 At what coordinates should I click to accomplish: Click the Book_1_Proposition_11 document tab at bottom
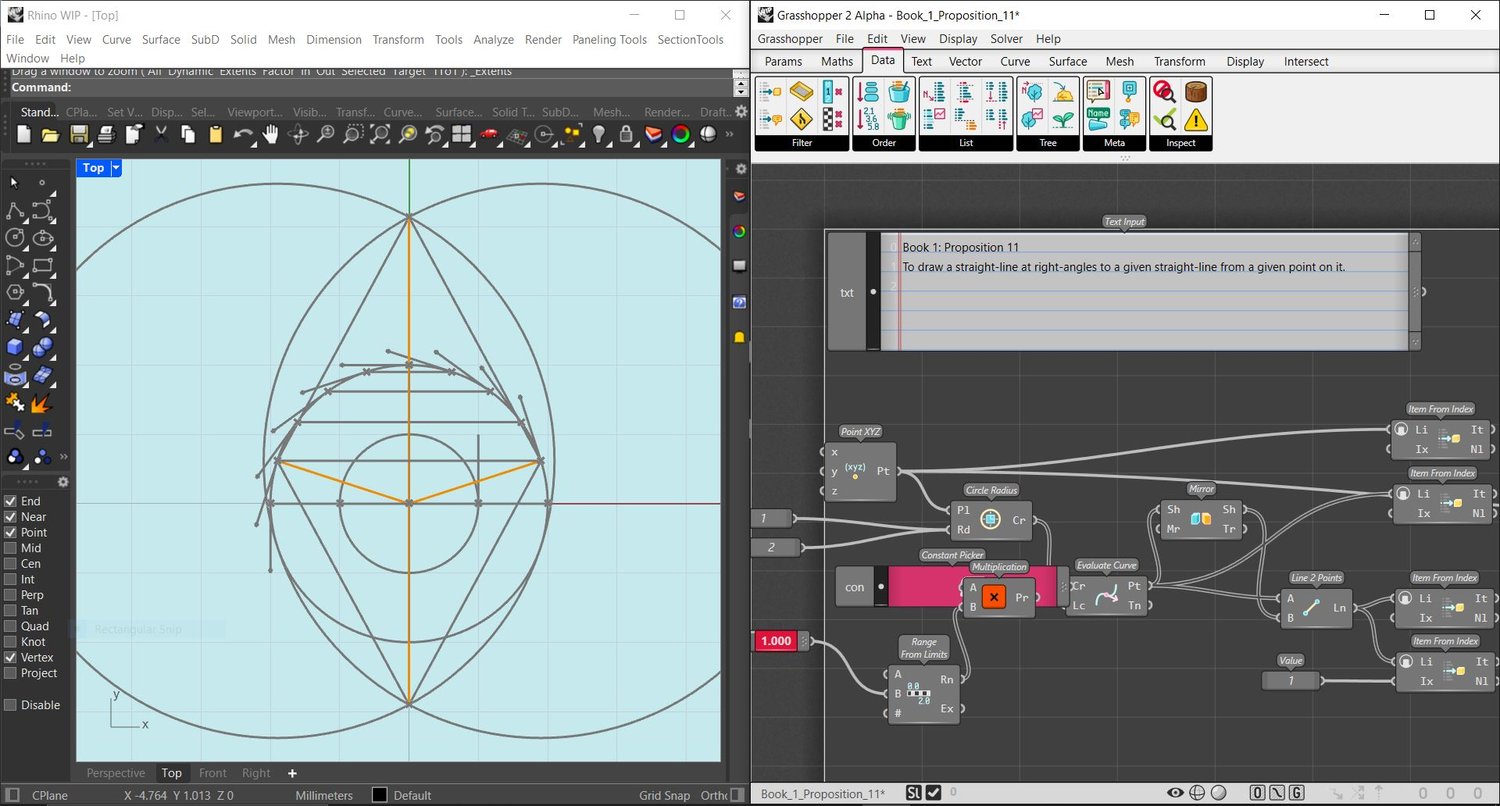pyautogui.click(x=823, y=794)
